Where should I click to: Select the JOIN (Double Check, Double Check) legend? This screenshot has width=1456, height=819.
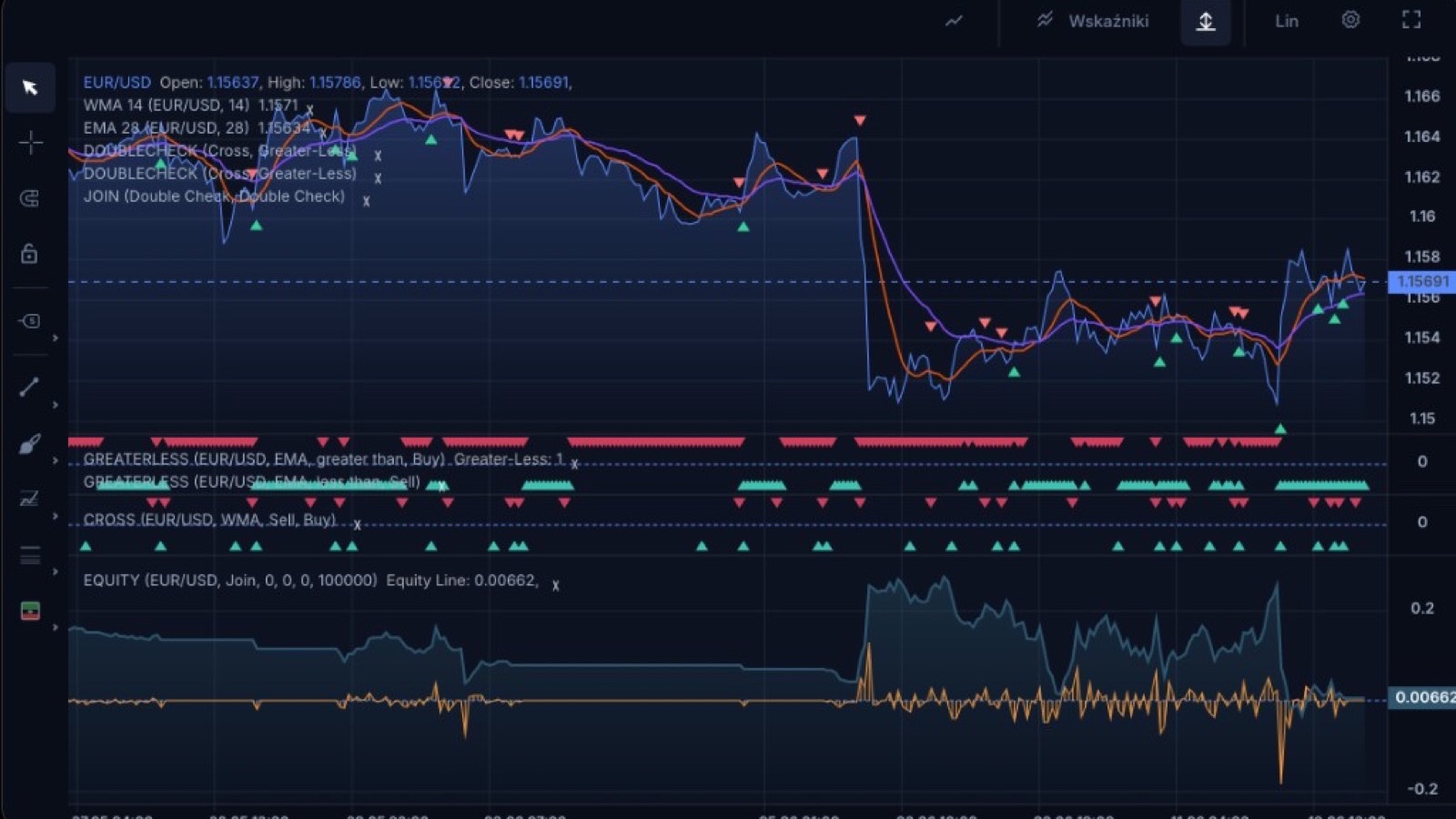tap(214, 196)
